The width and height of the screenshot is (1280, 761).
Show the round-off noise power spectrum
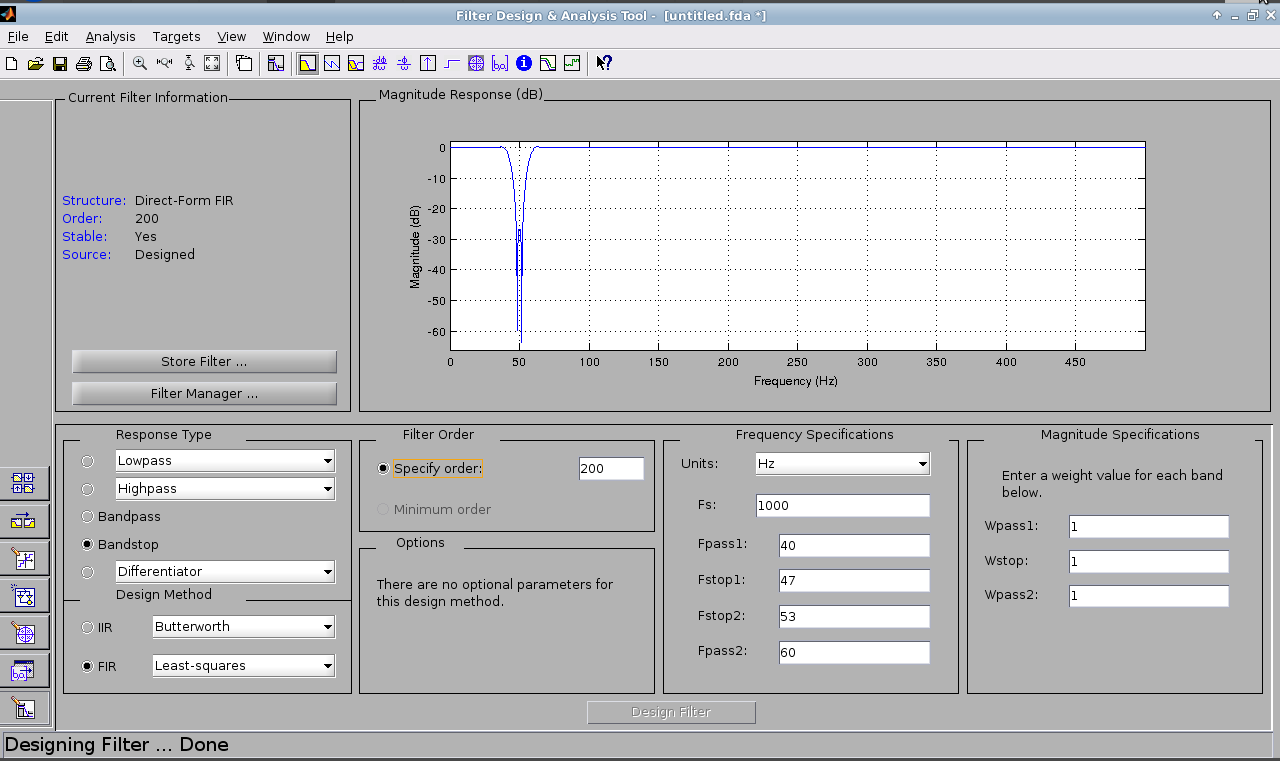[x=572, y=63]
